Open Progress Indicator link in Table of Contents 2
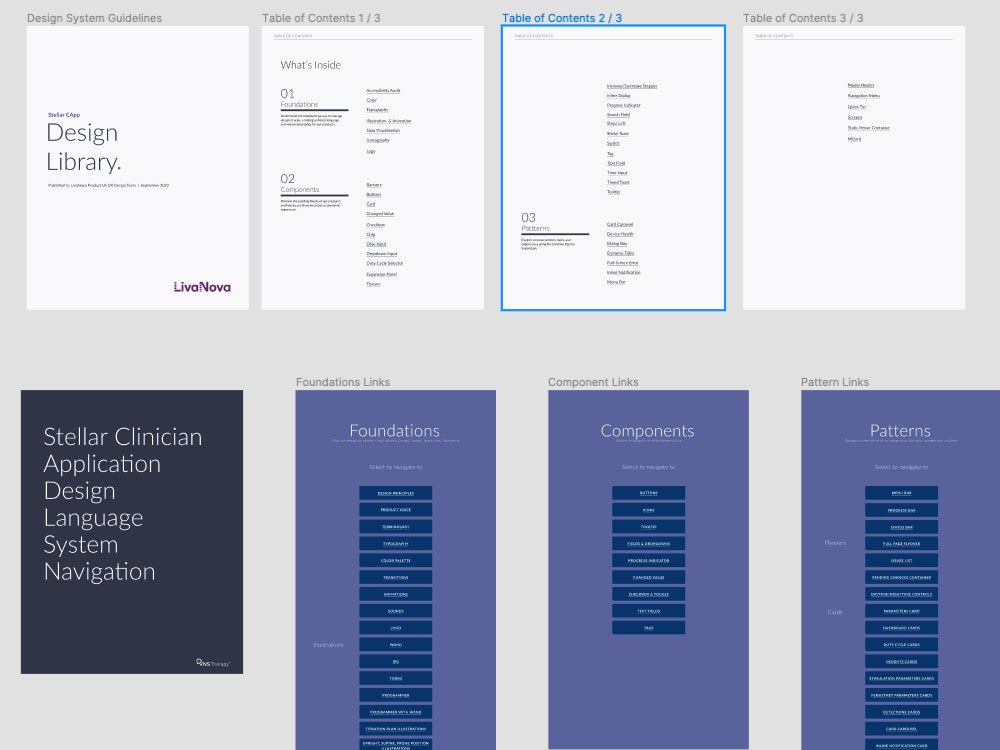 [623, 105]
